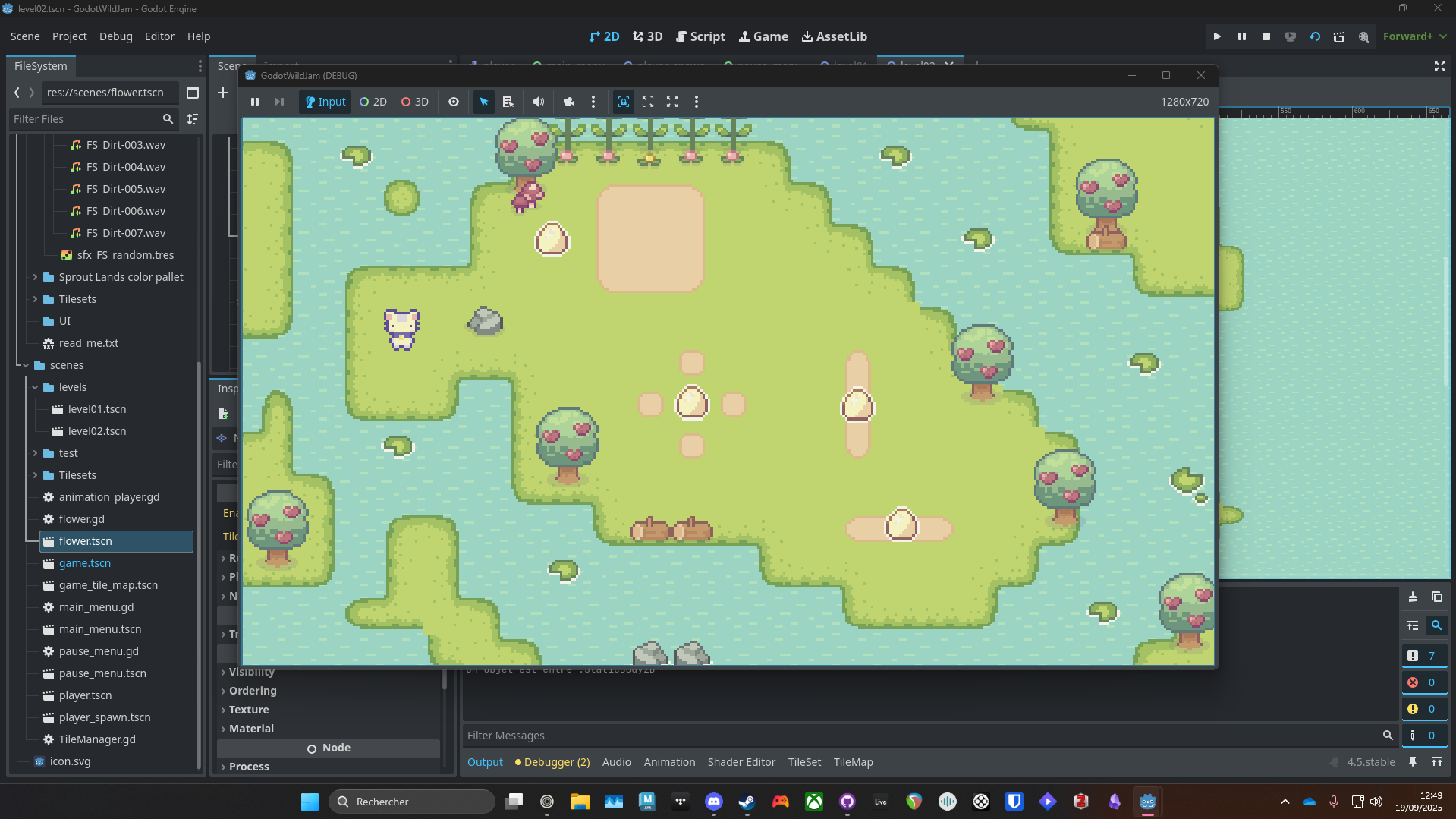Screen dimensions: 1456x819
Task: Switch to the Script workspace
Action: tap(700, 36)
